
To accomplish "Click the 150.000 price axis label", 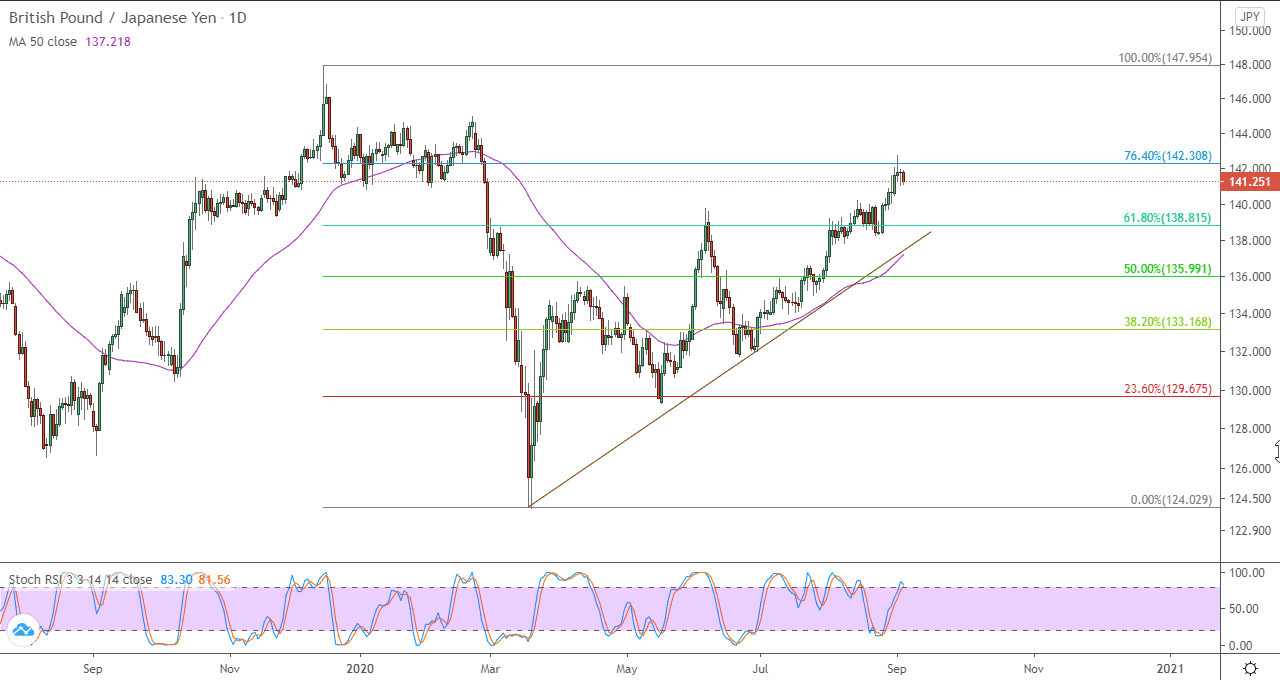I will 1249,31.
